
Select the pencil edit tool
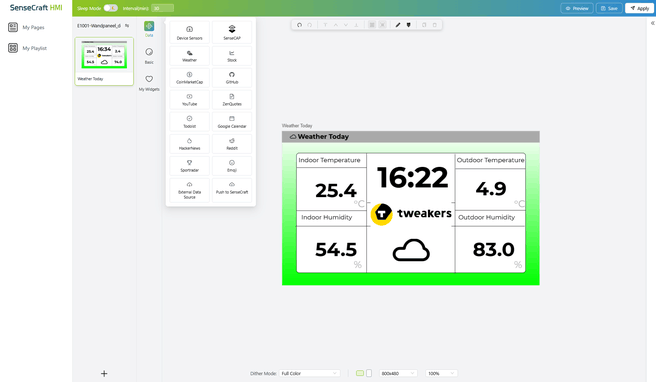pyautogui.click(x=398, y=25)
